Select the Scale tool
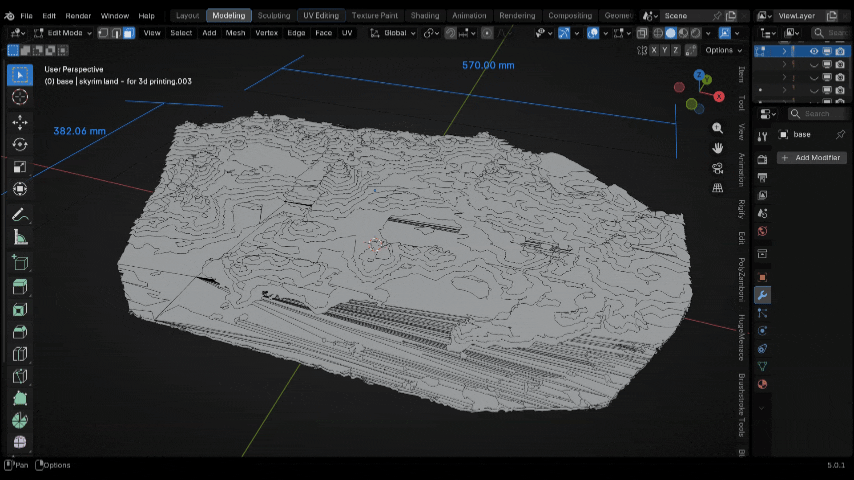Screen dimensions: 854x480 pyautogui.click(x=20, y=167)
